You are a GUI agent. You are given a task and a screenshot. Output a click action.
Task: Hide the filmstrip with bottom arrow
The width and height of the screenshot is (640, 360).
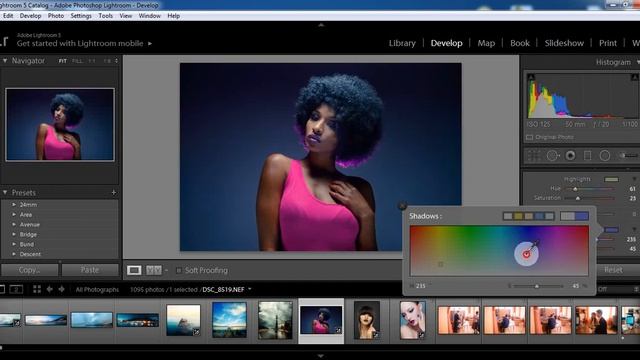pyautogui.click(x=321, y=356)
